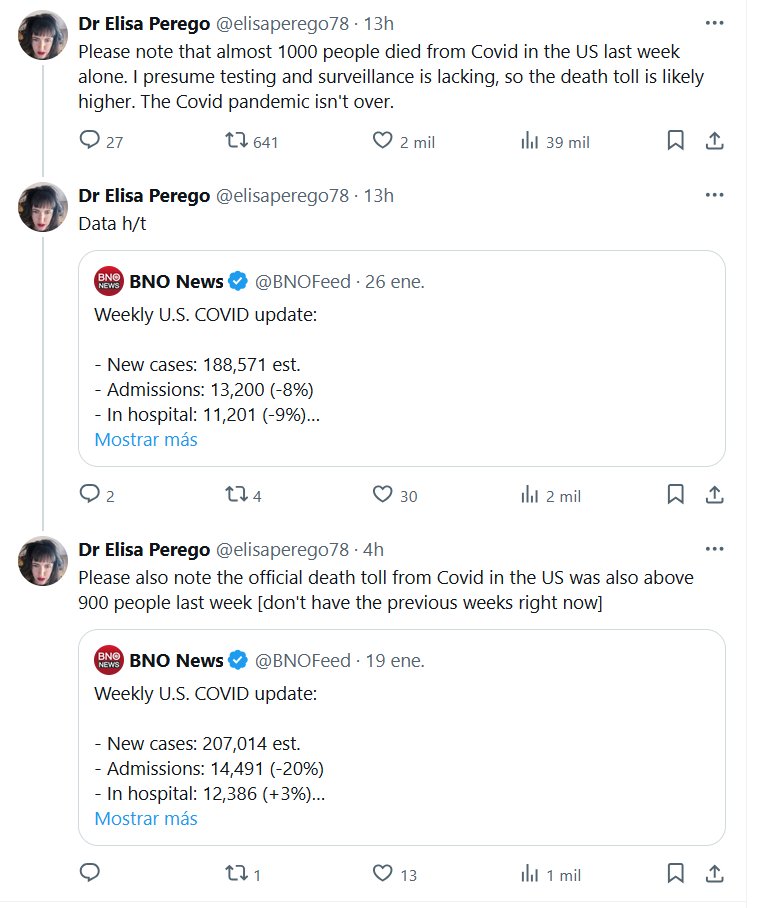Retweet the first tweet with 641 retweets

[x=237, y=141]
